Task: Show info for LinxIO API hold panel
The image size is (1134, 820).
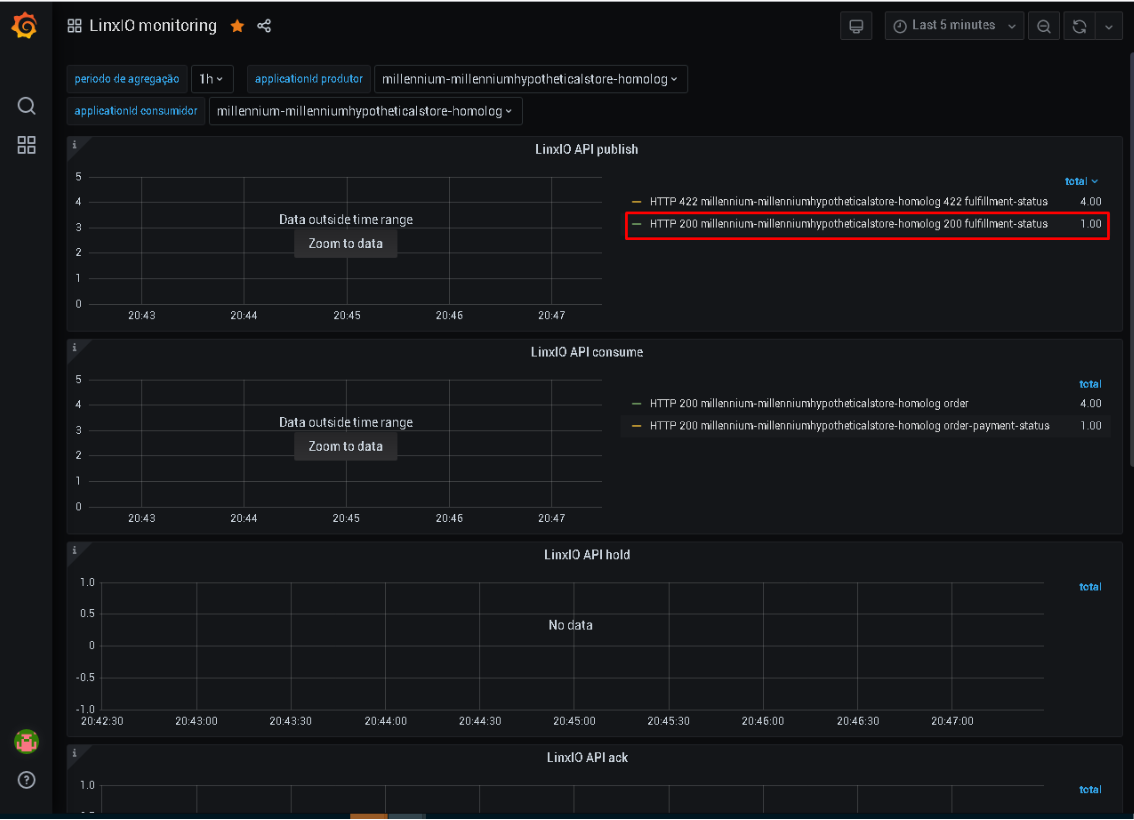Action: [74, 550]
